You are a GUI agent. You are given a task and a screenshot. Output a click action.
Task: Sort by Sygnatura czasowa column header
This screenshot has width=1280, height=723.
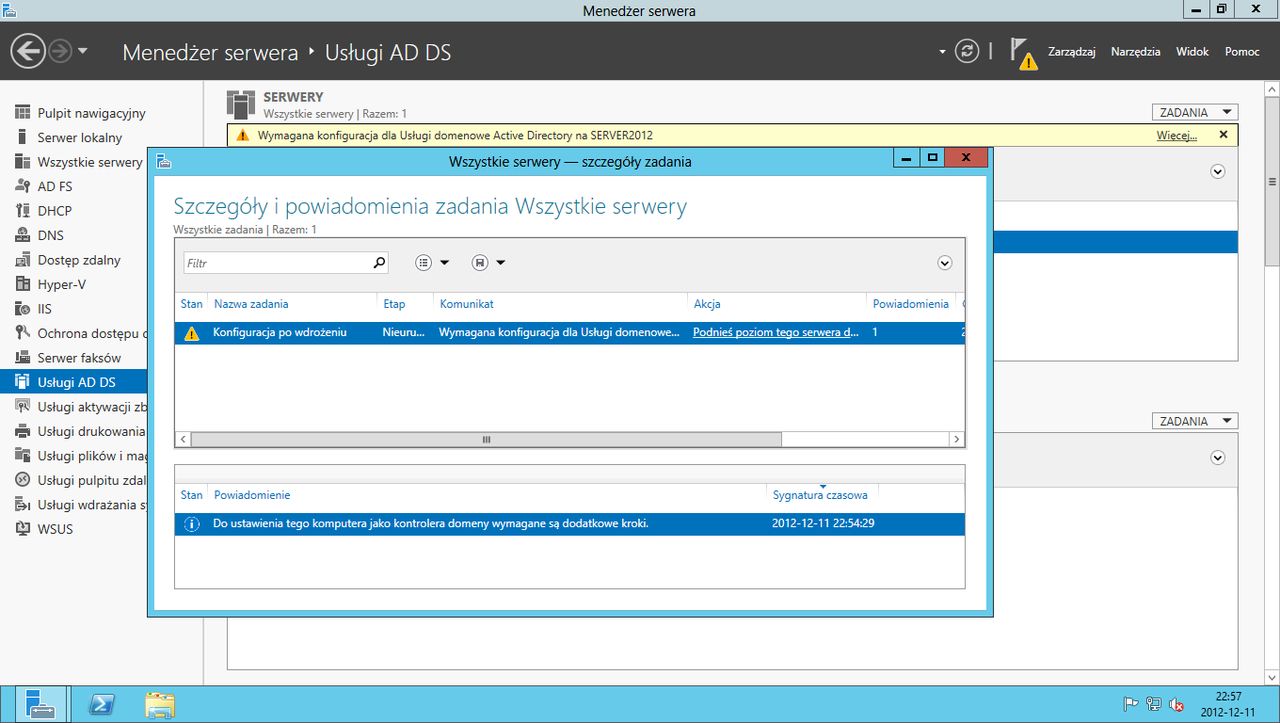pyautogui.click(x=820, y=495)
